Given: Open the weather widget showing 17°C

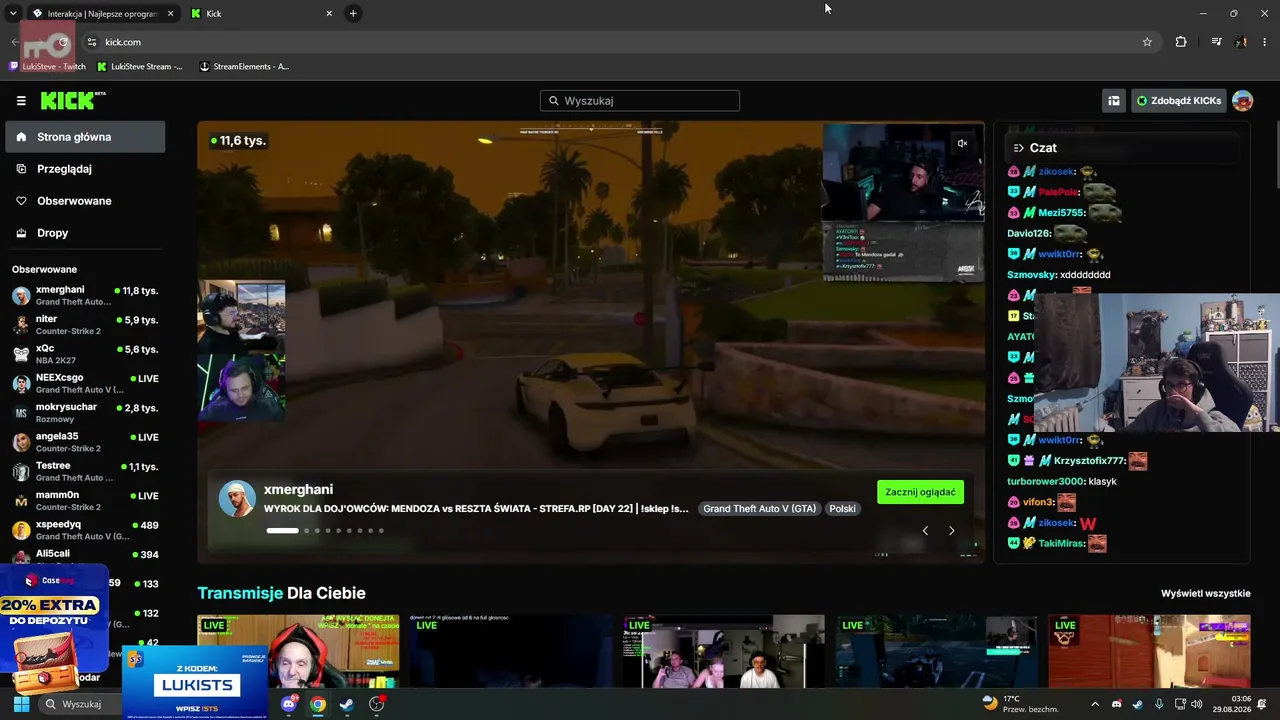Looking at the screenshot, I should coord(1020,704).
